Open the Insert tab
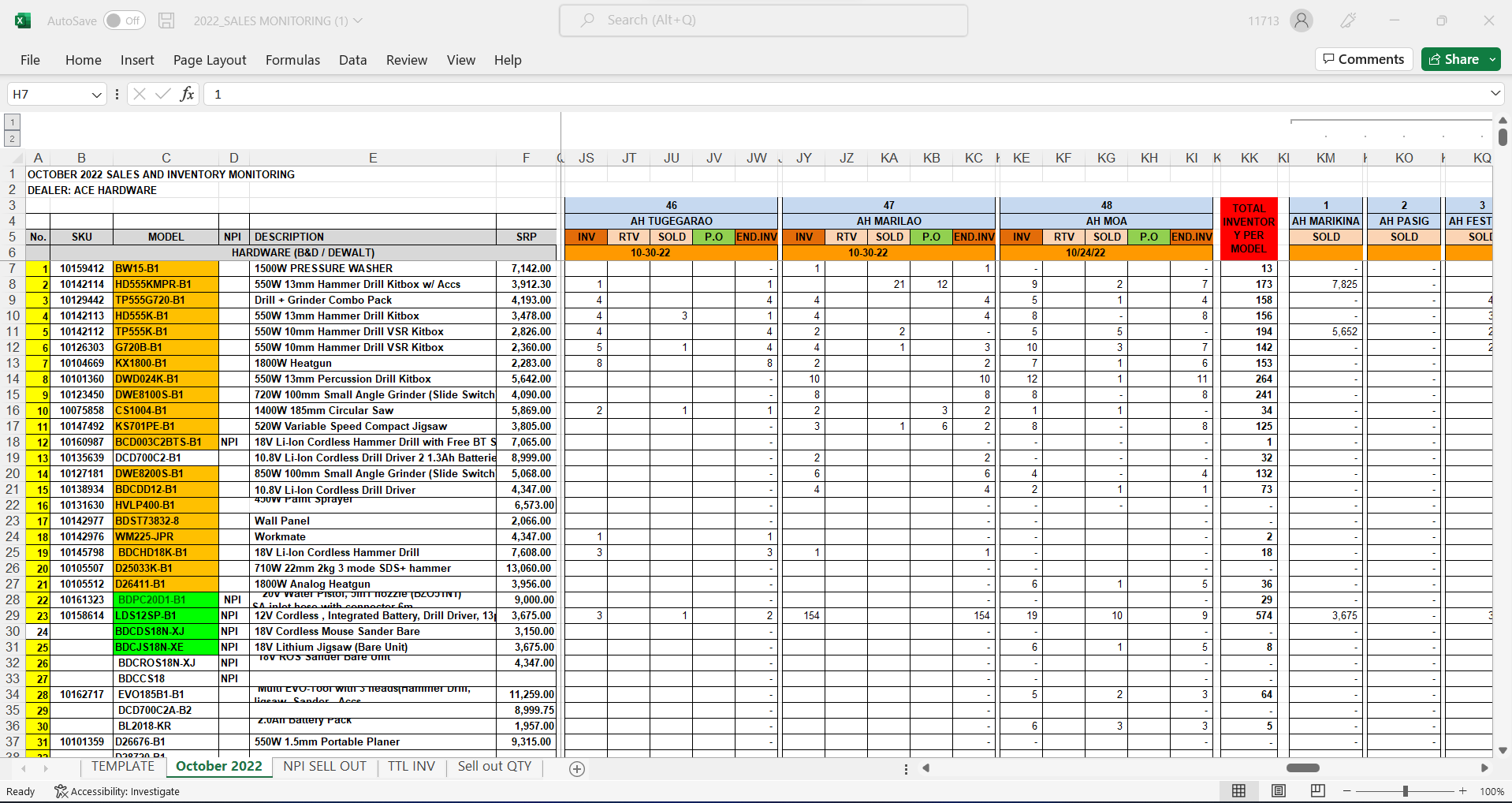Viewport: 1512px width, 803px height. pos(137,60)
